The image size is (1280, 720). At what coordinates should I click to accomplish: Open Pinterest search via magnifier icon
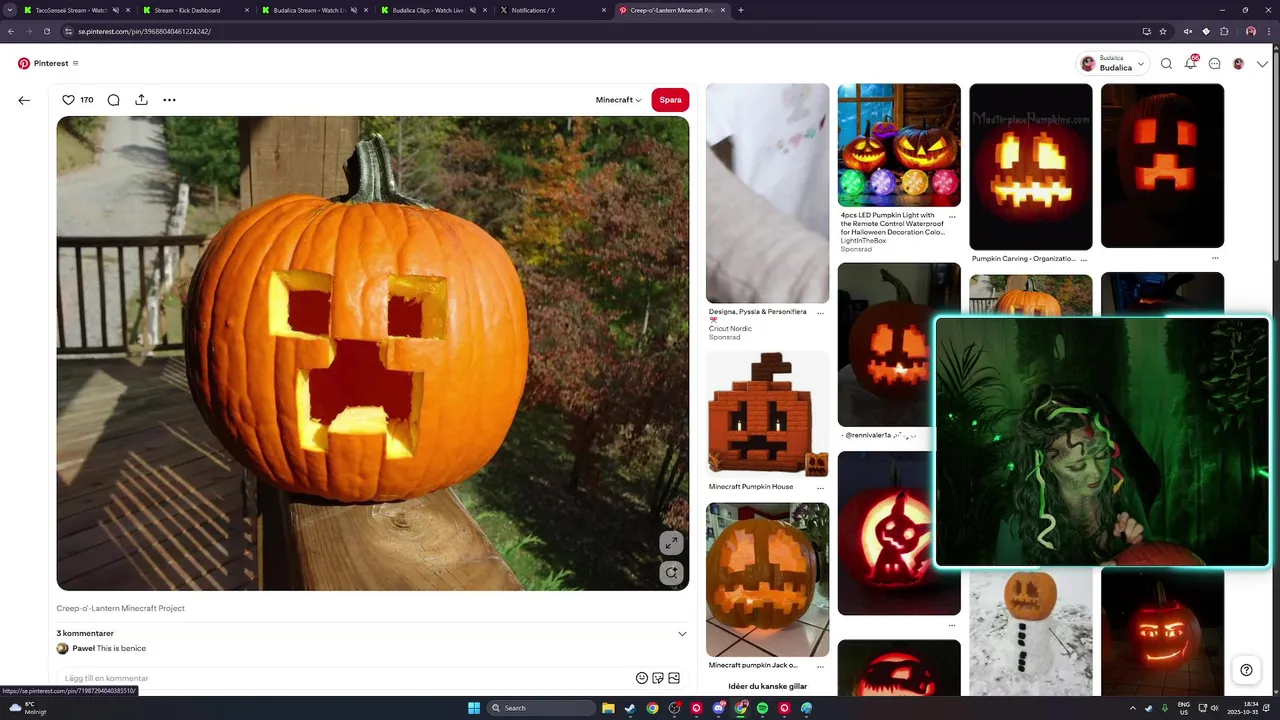tap(1166, 64)
